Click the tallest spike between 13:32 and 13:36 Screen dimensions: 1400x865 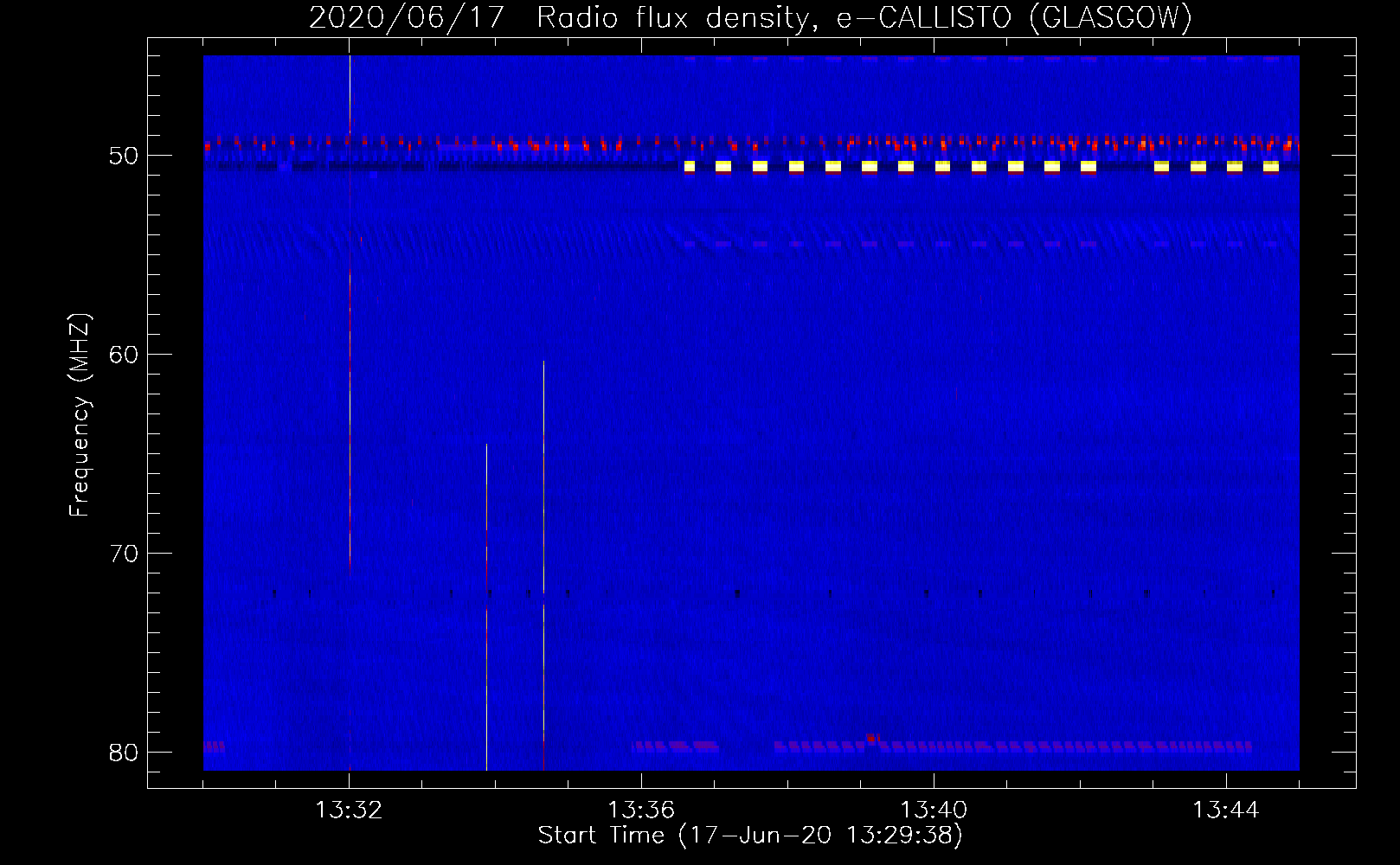click(x=543, y=566)
